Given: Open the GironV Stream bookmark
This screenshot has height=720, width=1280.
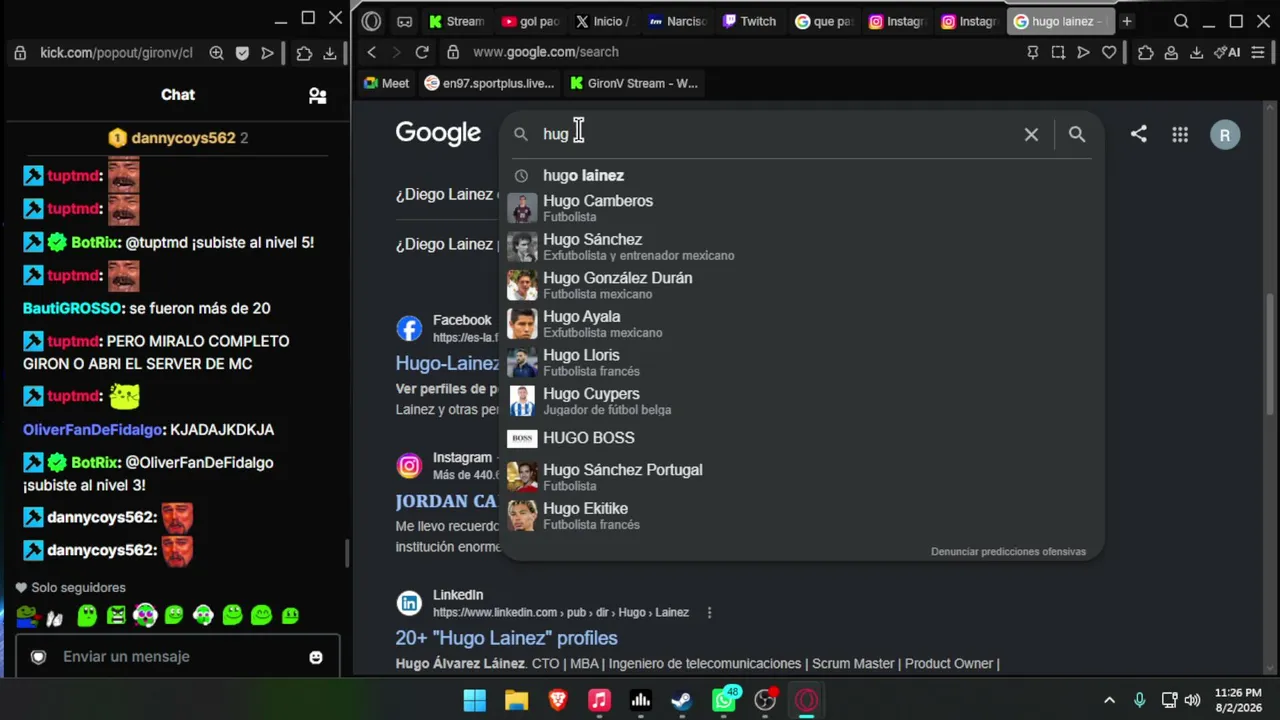Looking at the screenshot, I should tap(634, 83).
